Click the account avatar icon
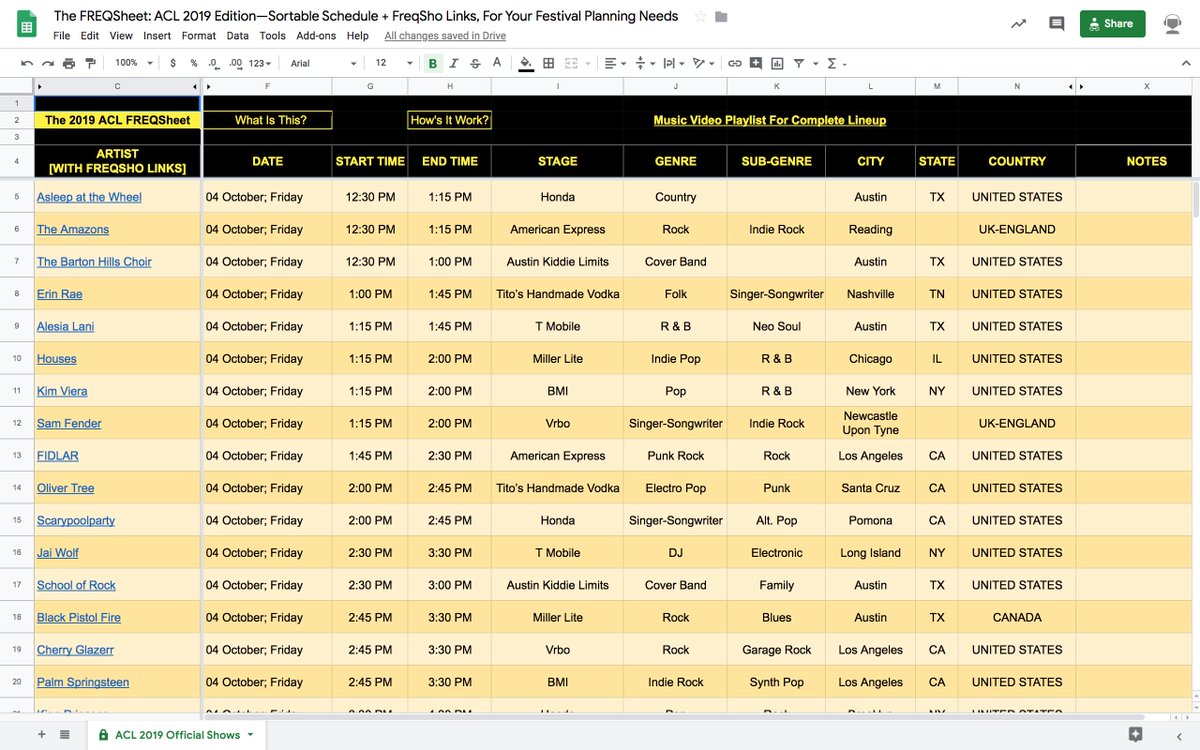1200x750 pixels. 1173,24
